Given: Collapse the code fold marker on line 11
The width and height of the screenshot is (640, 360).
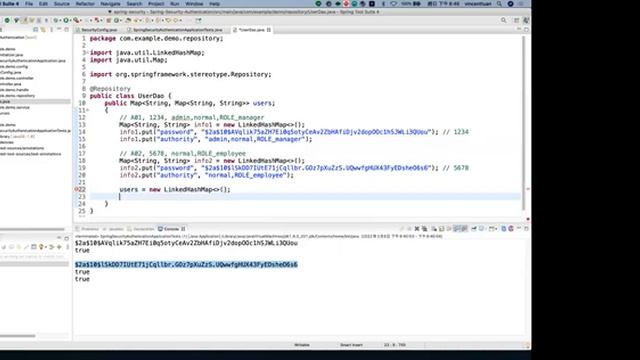Looking at the screenshot, I should click(87, 111).
